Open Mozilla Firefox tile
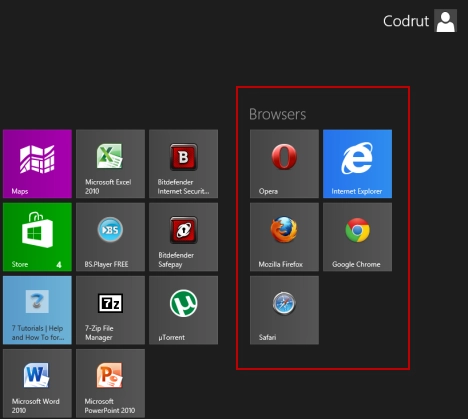Screen dimensions: 468x419 pos(284,237)
